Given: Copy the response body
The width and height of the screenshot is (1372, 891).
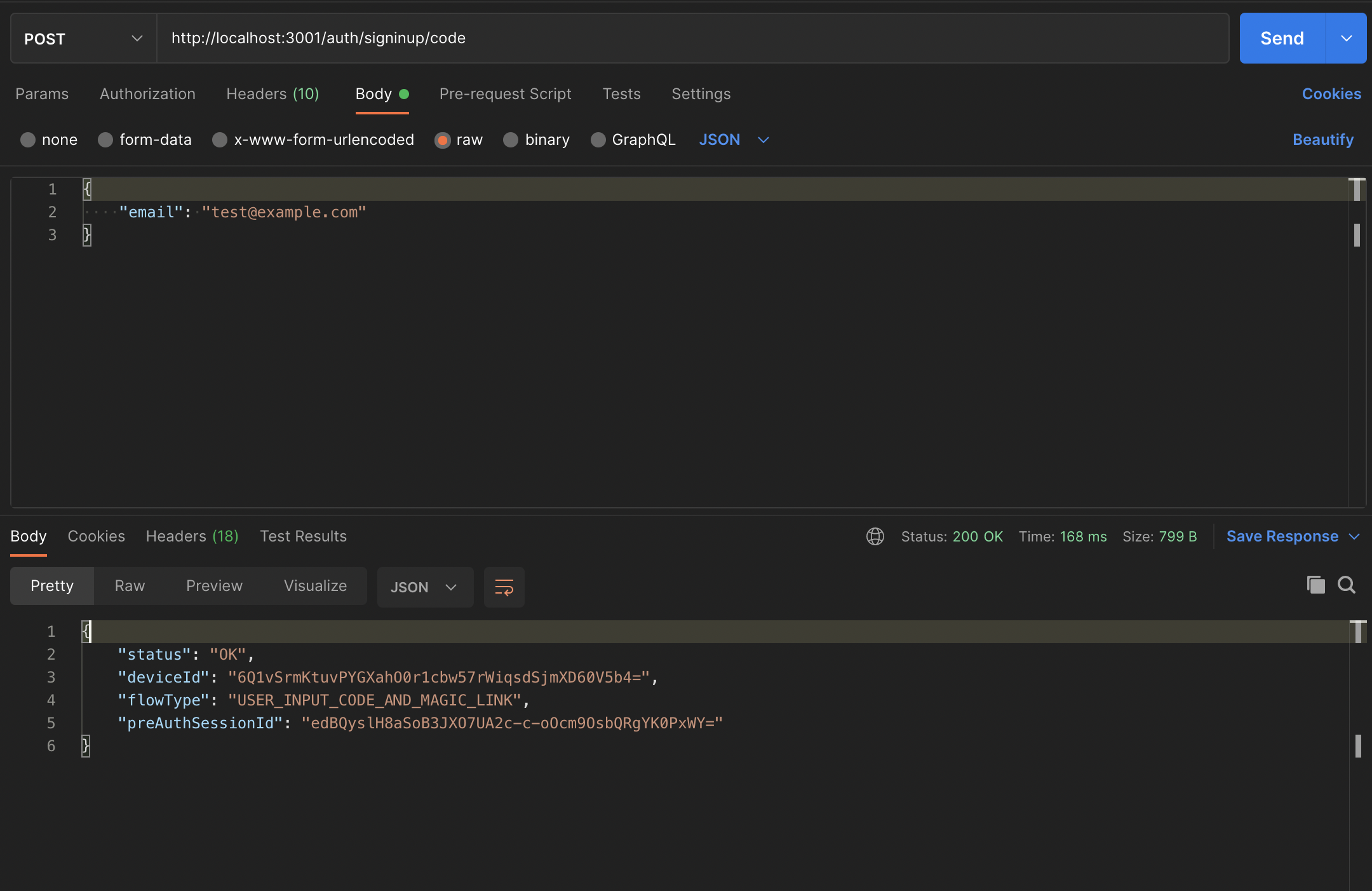Looking at the screenshot, I should pos(1315,585).
